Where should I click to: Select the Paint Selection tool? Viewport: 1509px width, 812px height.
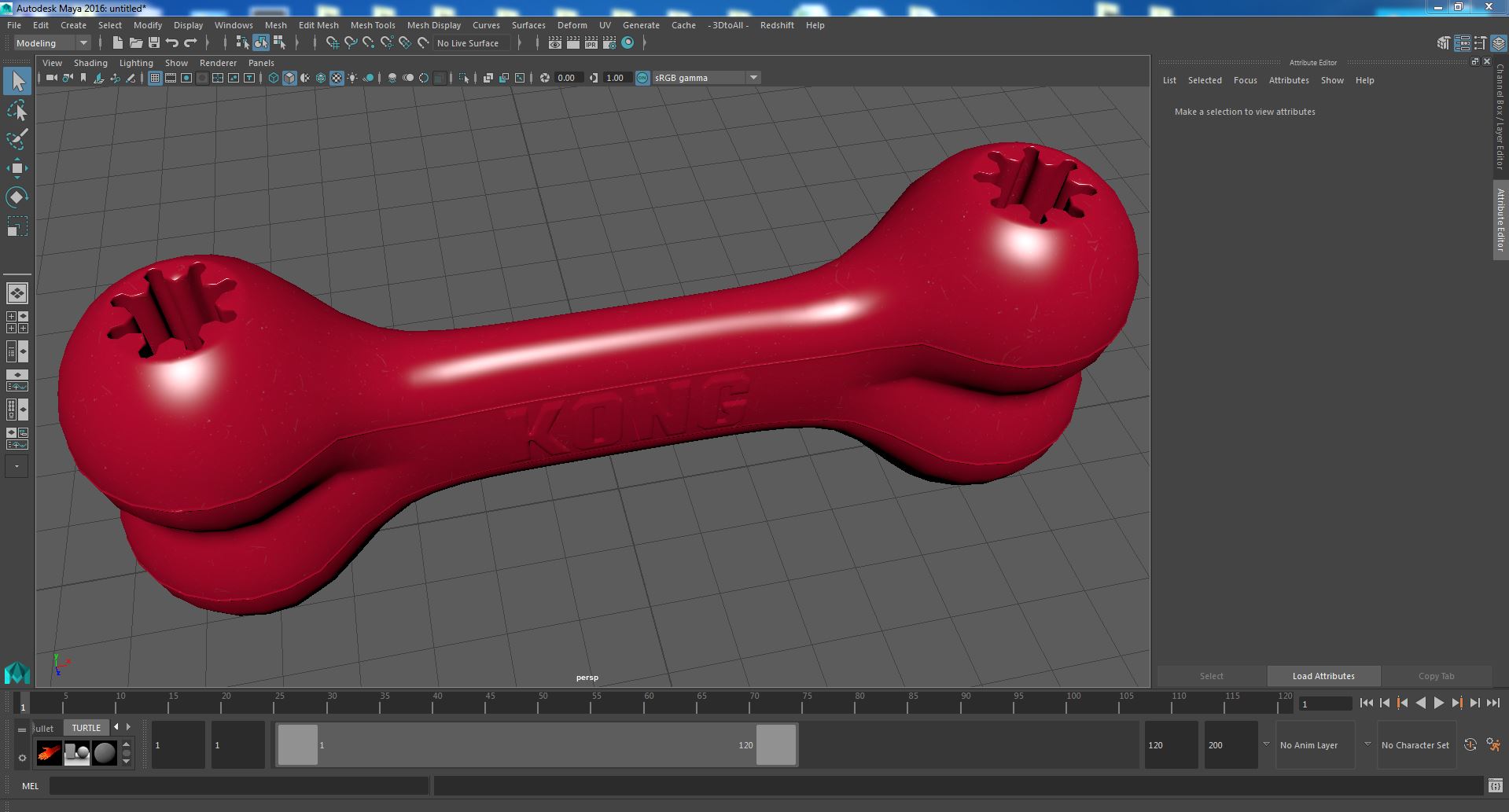click(x=17, y=139)
